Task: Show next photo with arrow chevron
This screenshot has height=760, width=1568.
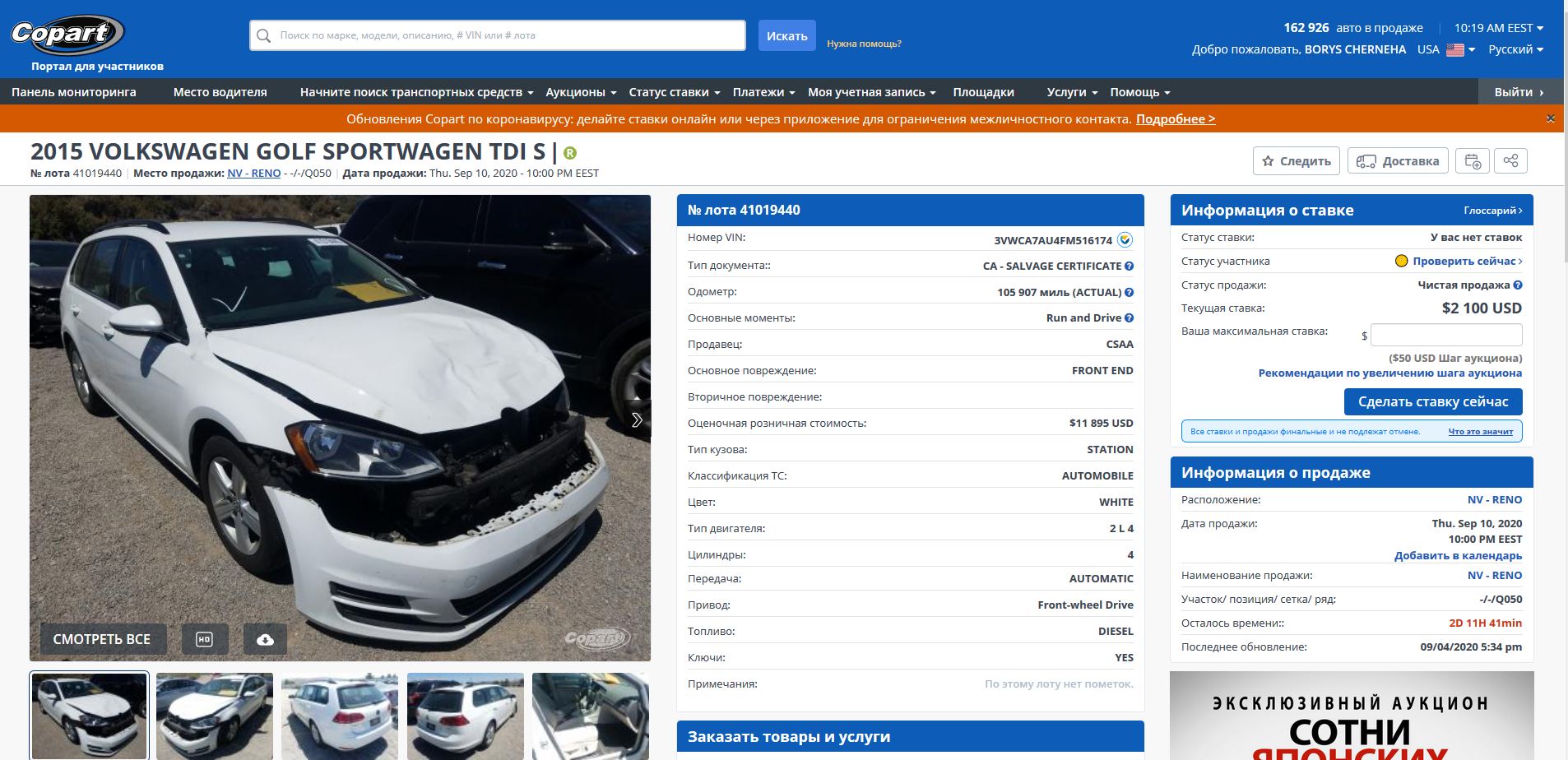Action: (x=637, y=419)
